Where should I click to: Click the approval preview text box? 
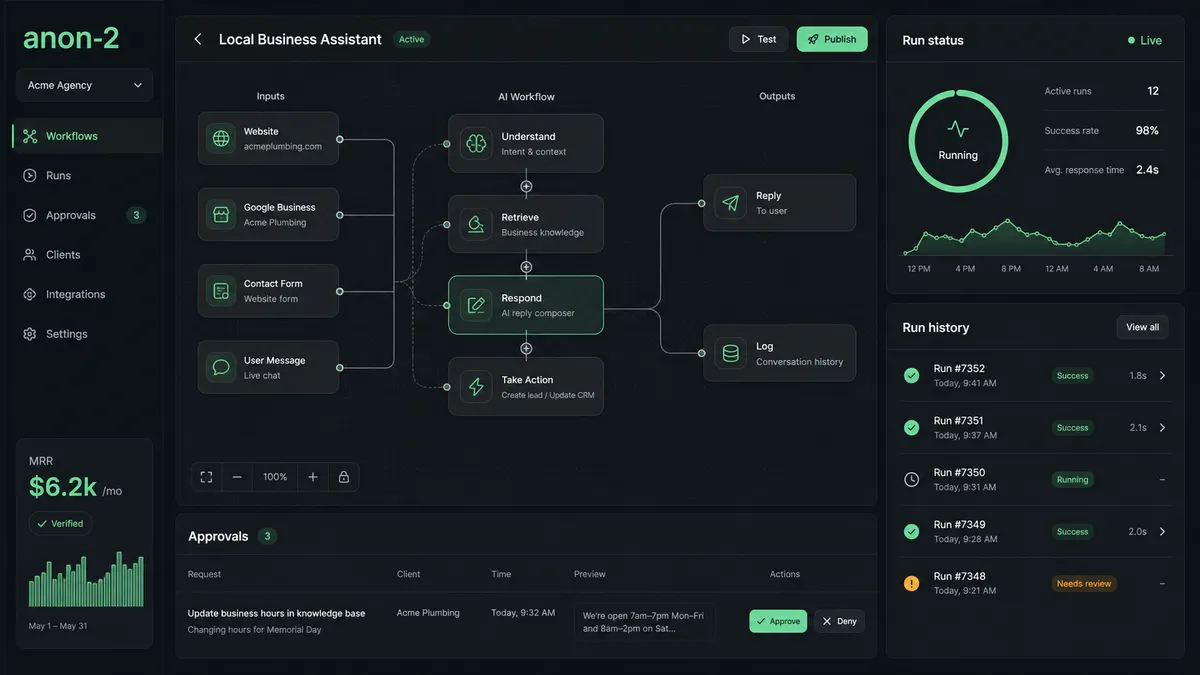point(645,621)
